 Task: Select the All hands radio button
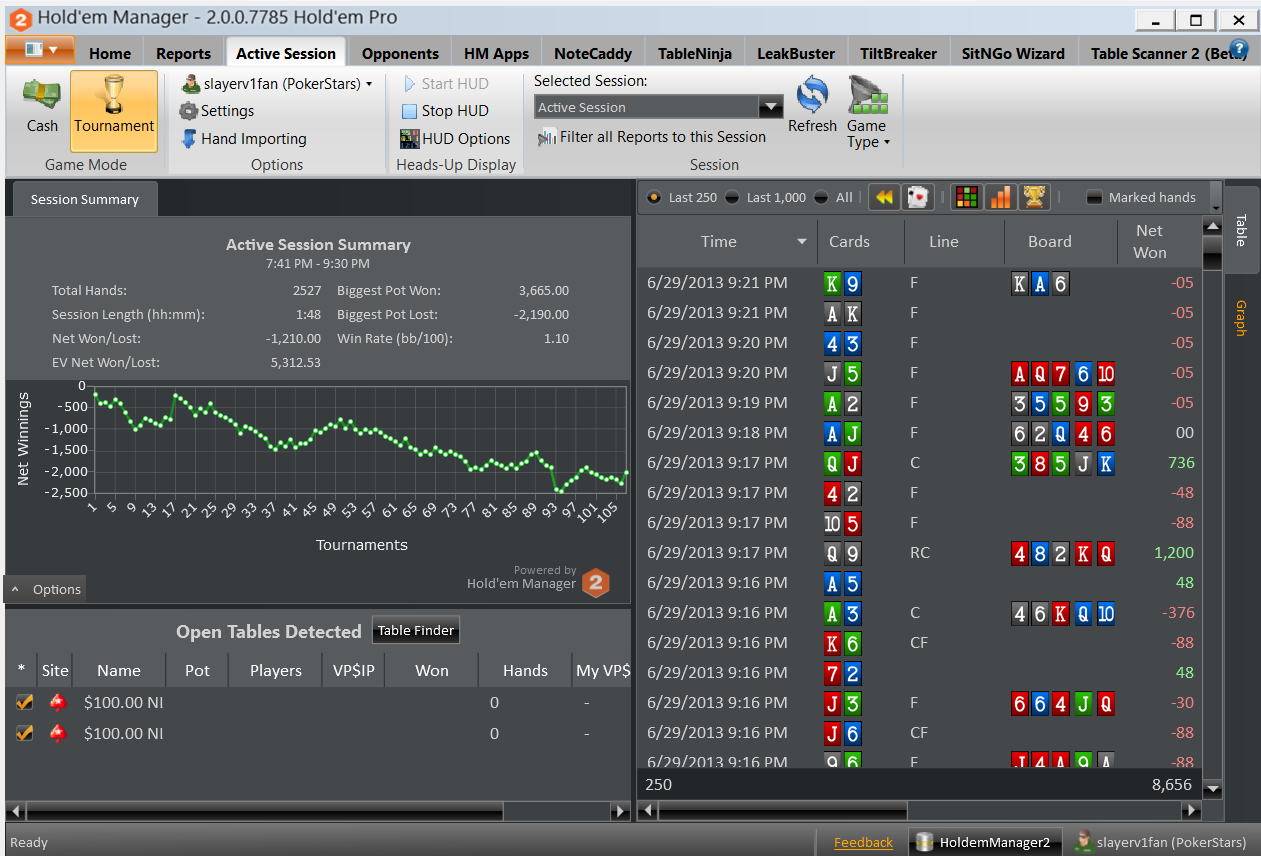[822, 198]
